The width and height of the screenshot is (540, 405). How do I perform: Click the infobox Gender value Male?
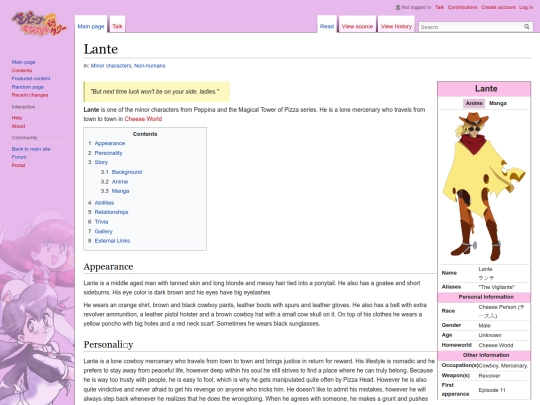pos(484,325)
